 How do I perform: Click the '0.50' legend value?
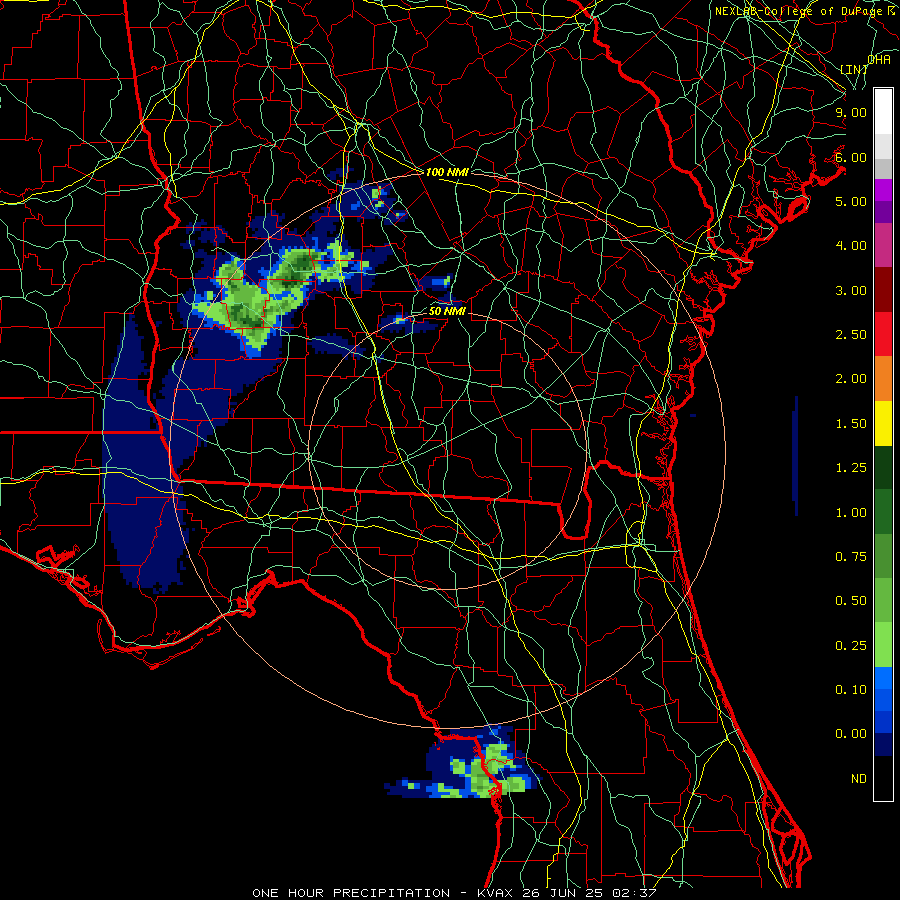tap(851, 601)
